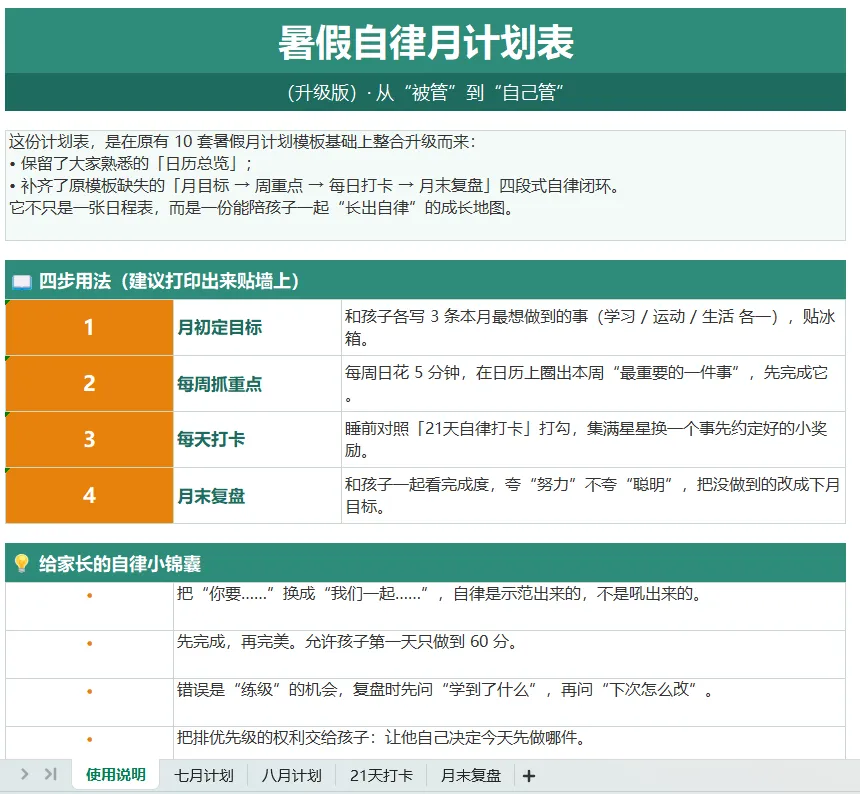Select the description cell 和孩子一起看完成度

pos(593,496)
